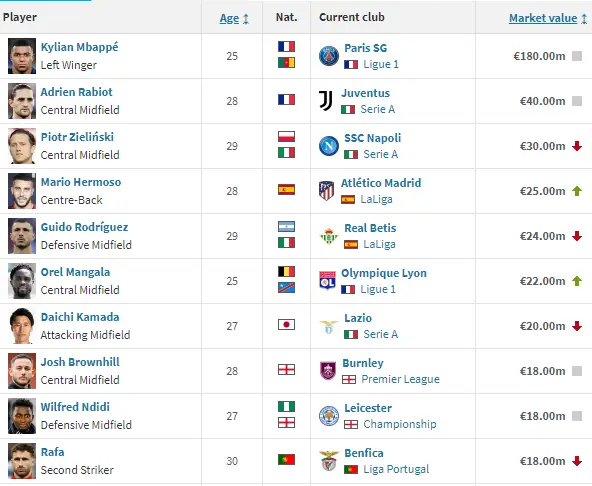Click the green up arrow beside €25.00m

[x=577, y=191]
